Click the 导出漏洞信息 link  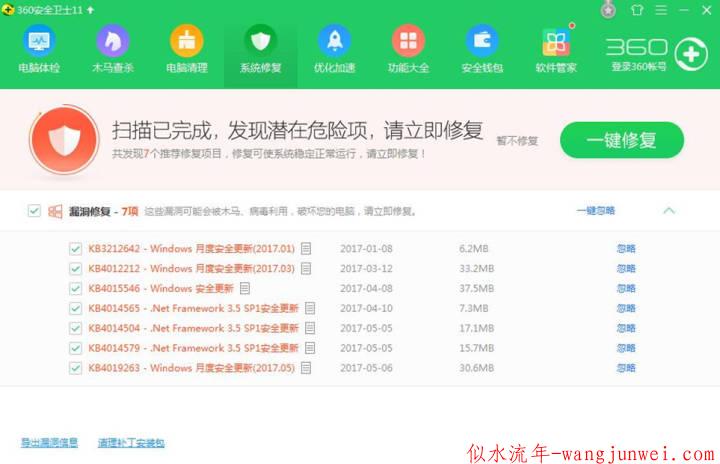[50, 442]
